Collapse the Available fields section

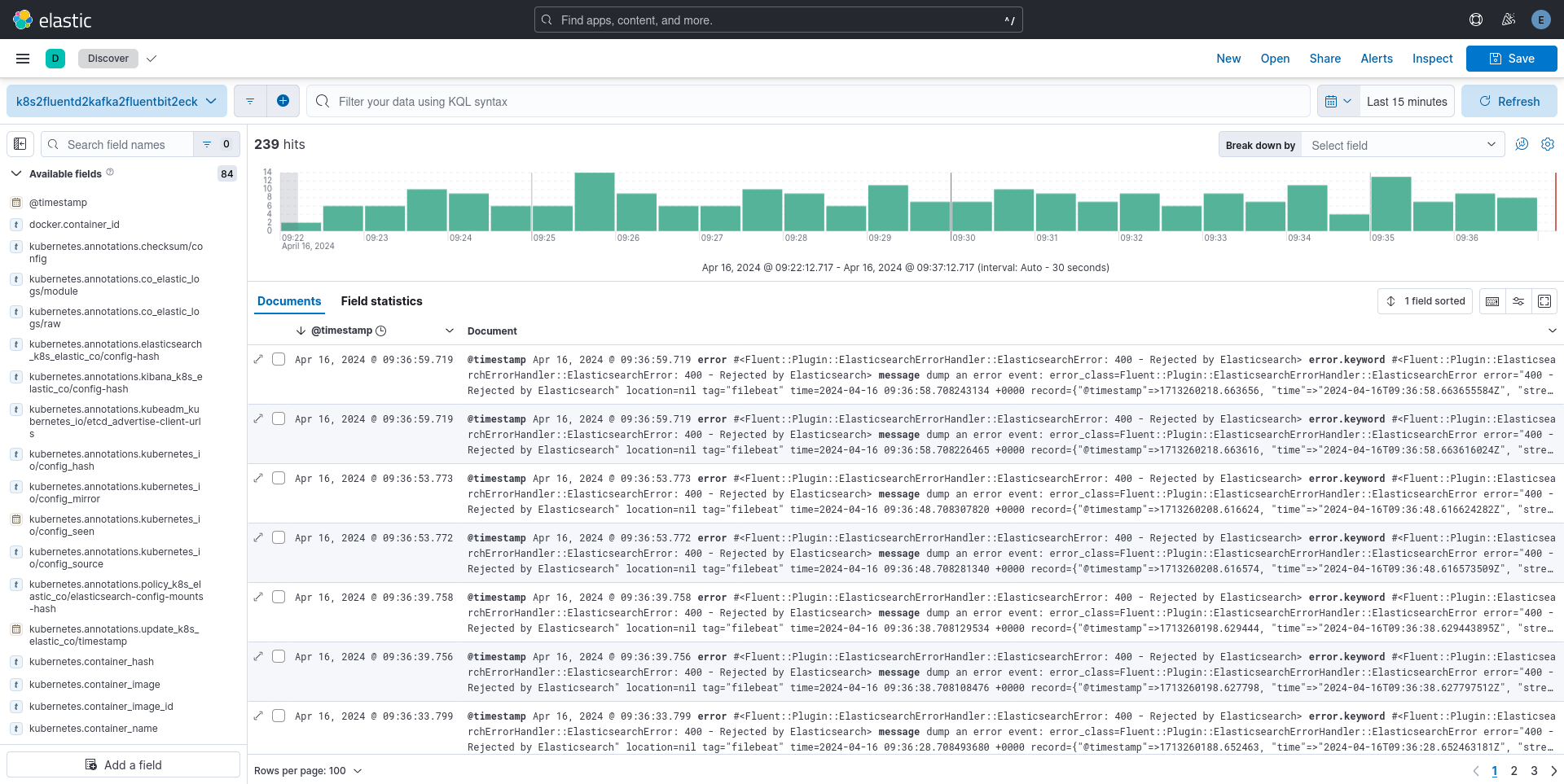[x=15, y=173]
